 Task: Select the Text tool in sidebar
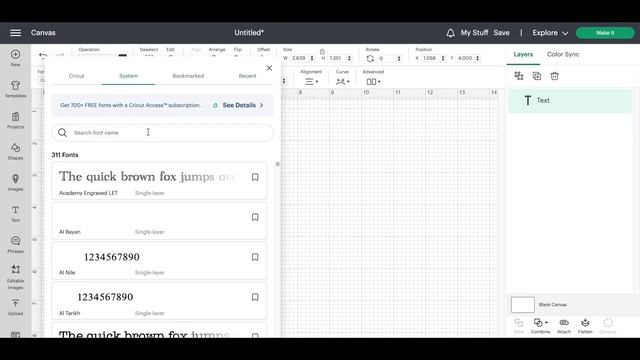coord(16,213)
